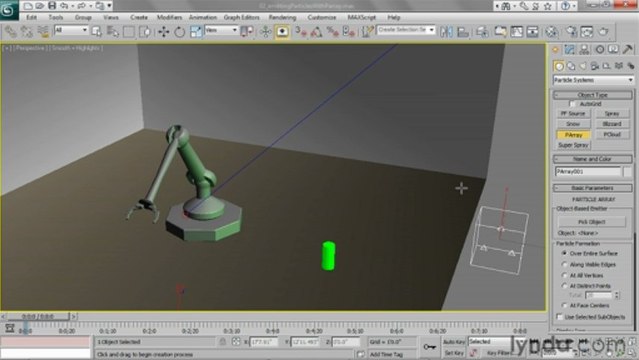Click the Redo arrow icon
Image resolution: width=639 pixels, height=360 pixels.
[x=81, y=6]
